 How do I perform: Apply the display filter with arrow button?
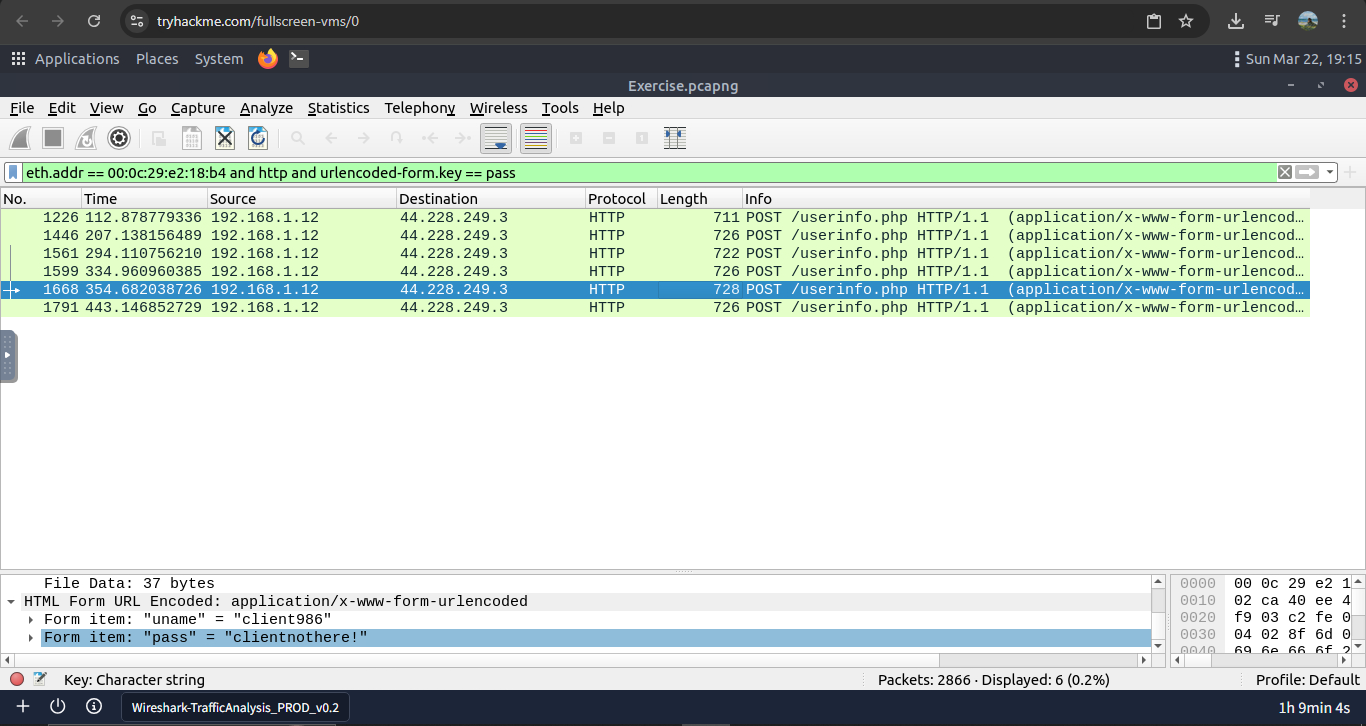coord(1307,172)
